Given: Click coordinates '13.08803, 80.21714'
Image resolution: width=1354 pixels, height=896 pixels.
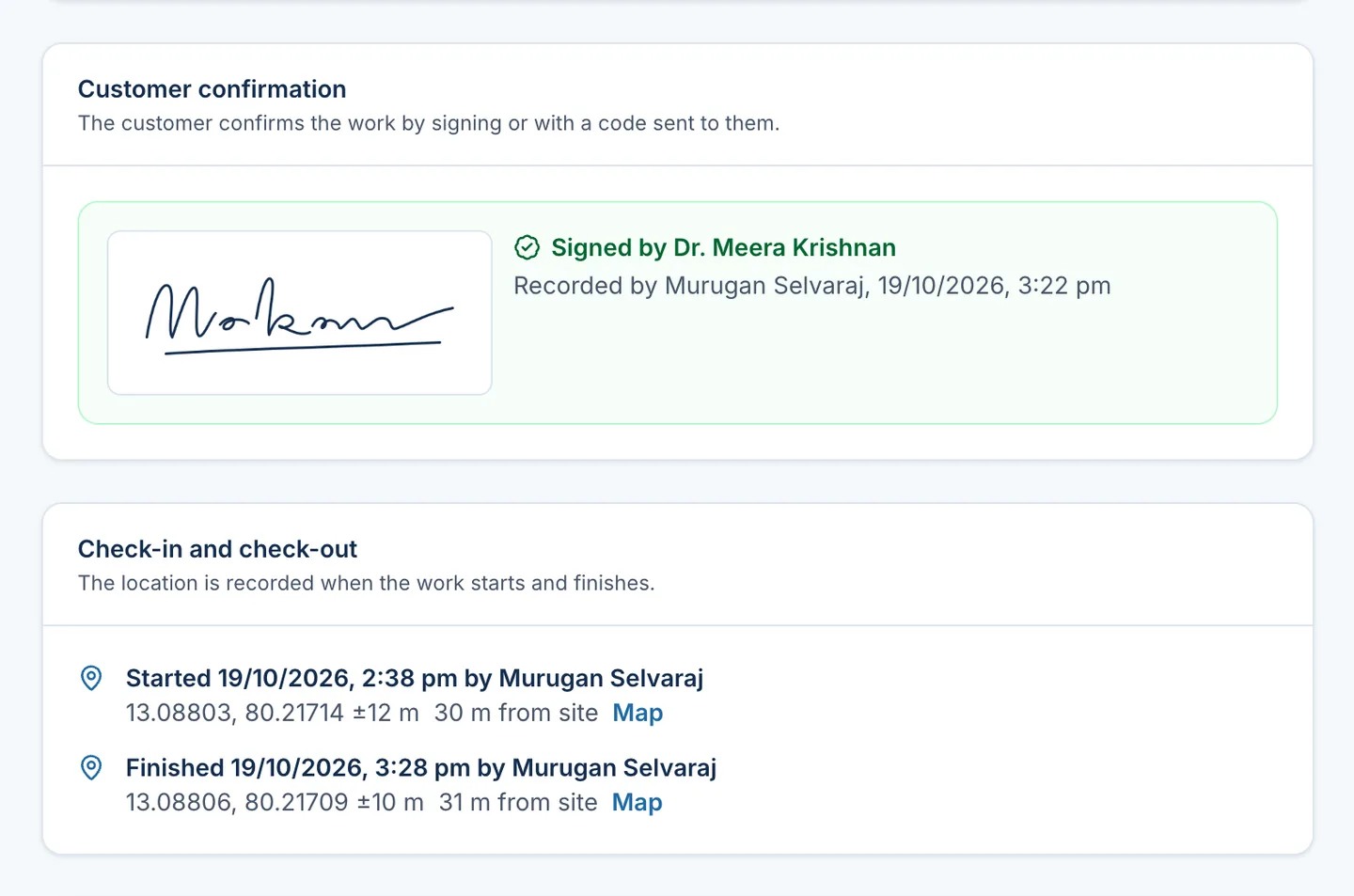Looking at the screenshot, I should point(235,713).
